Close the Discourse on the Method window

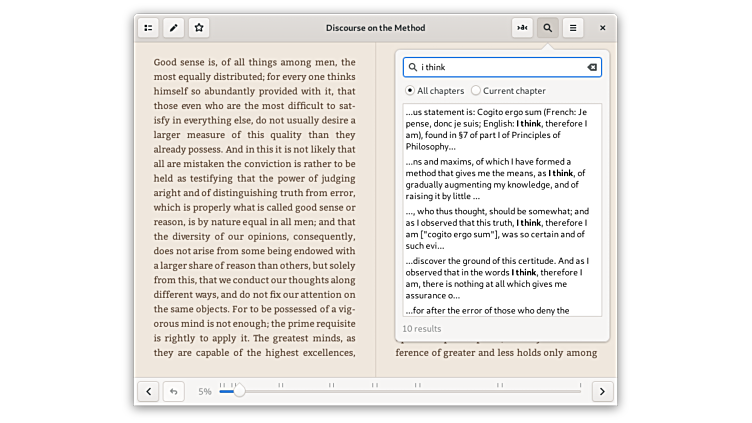602,28
